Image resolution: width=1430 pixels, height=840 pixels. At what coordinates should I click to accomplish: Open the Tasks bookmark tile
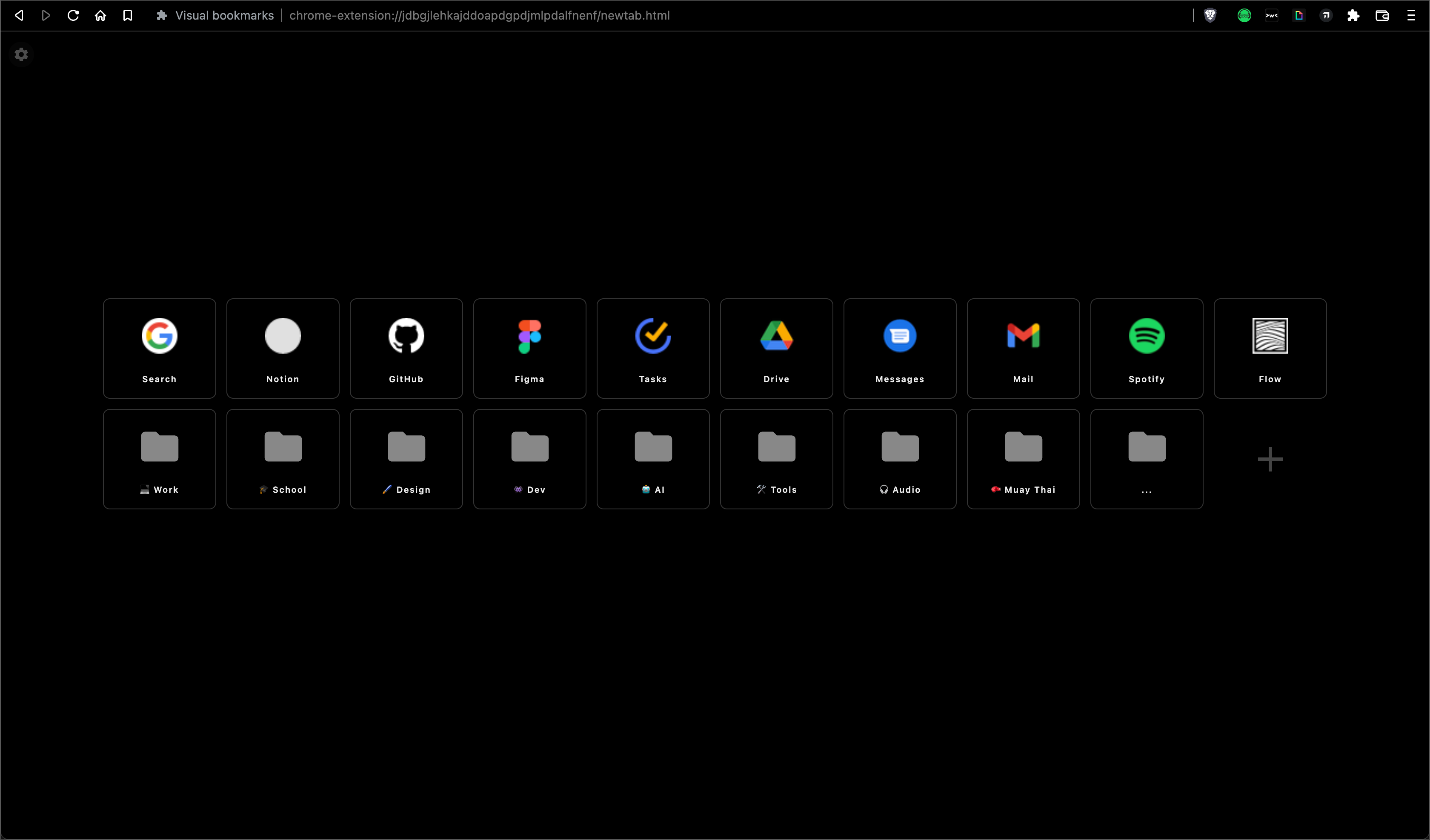(652, 348)
